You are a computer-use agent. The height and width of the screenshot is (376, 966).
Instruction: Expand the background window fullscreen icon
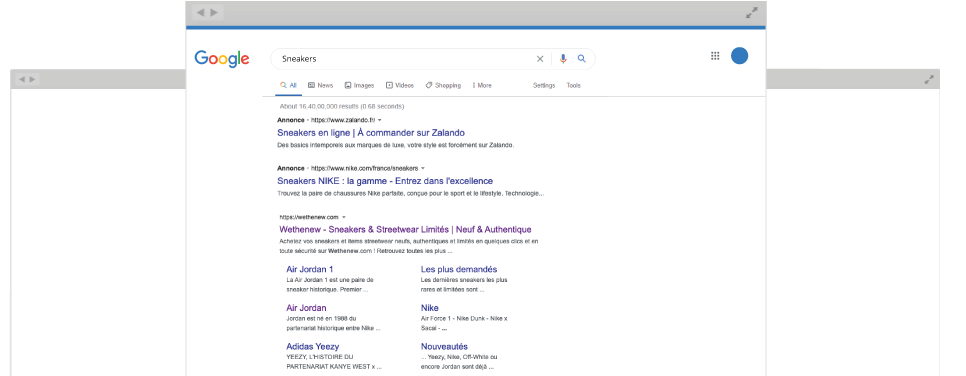(929, 80)
